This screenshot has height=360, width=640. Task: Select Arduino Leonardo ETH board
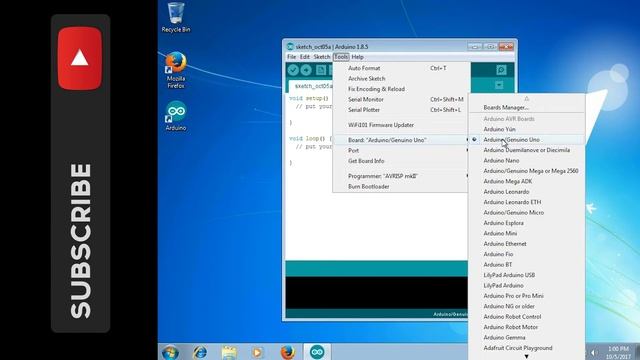pos(527,202)
